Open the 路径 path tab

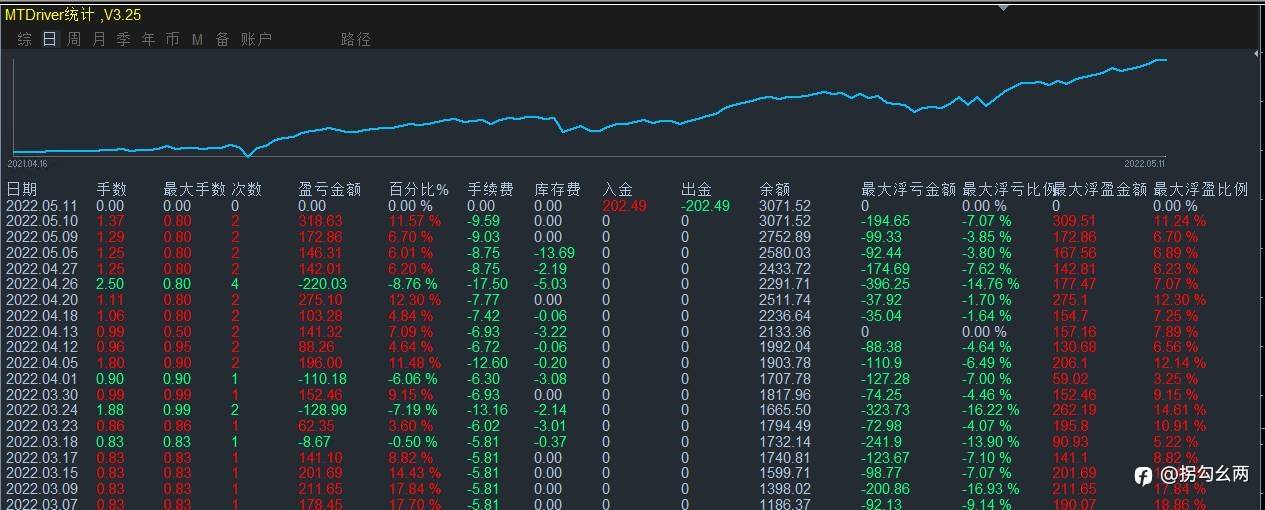356,39
